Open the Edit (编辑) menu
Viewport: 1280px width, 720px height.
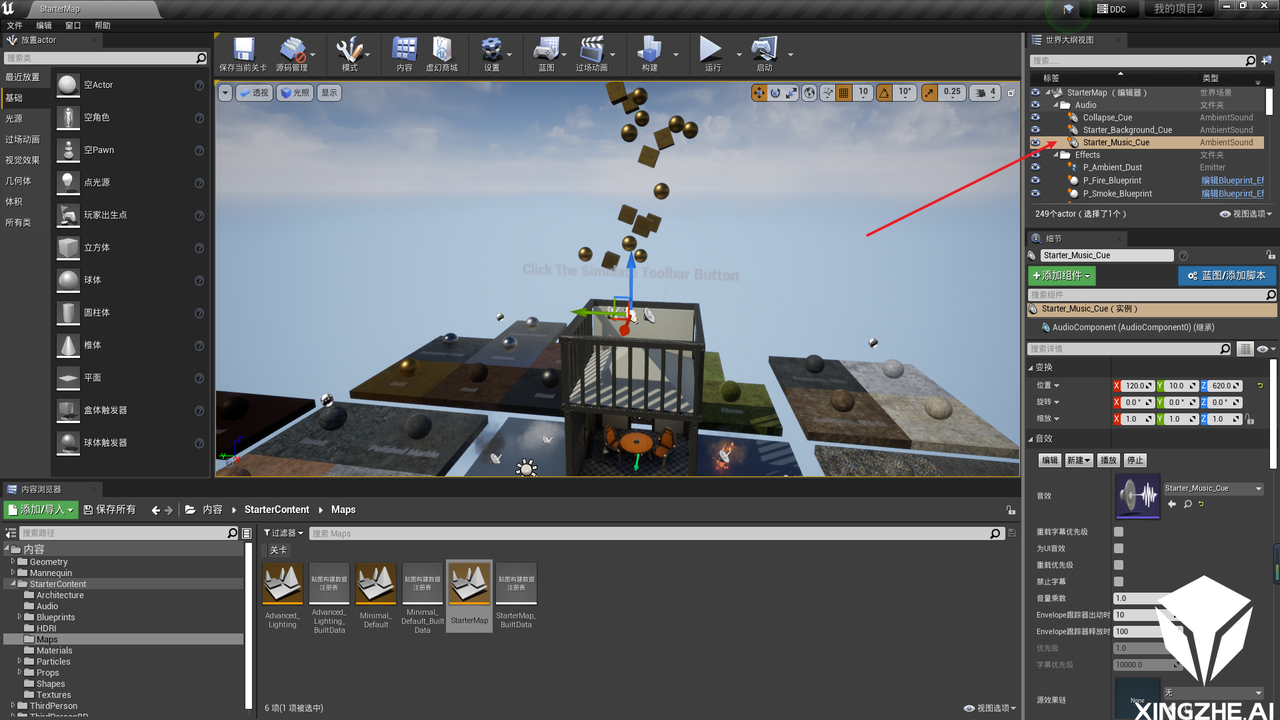click(44, 25)
